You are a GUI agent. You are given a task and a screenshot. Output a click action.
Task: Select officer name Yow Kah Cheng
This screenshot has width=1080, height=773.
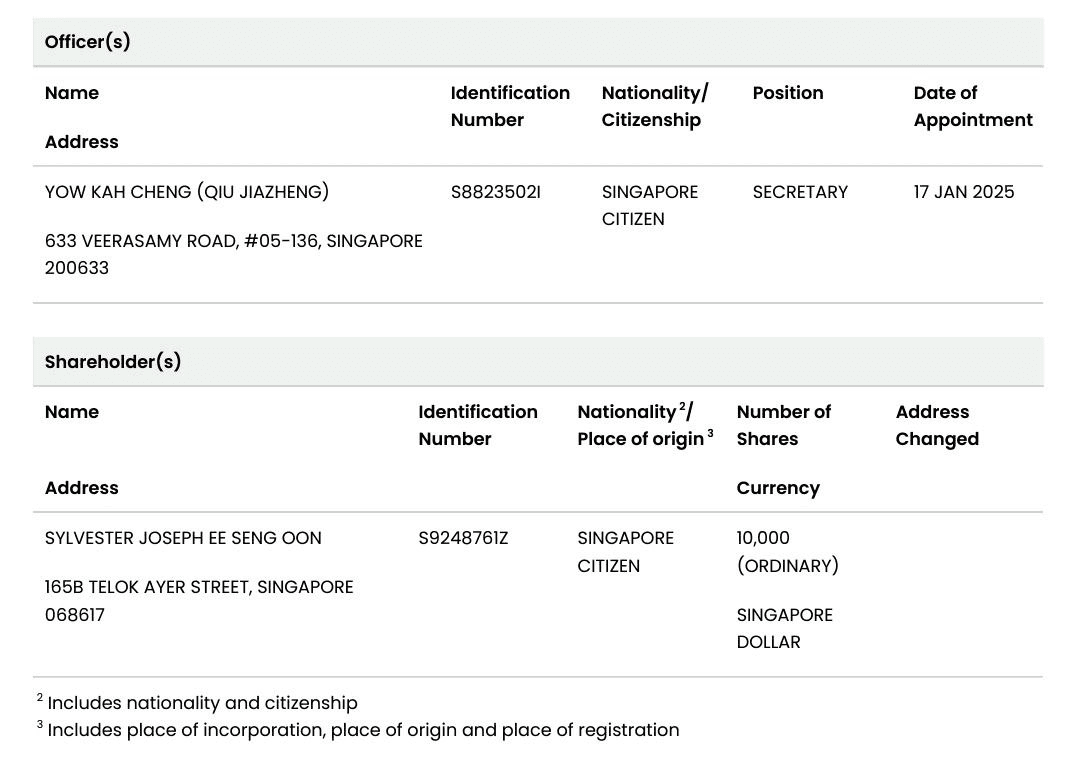tap(187, 192)
